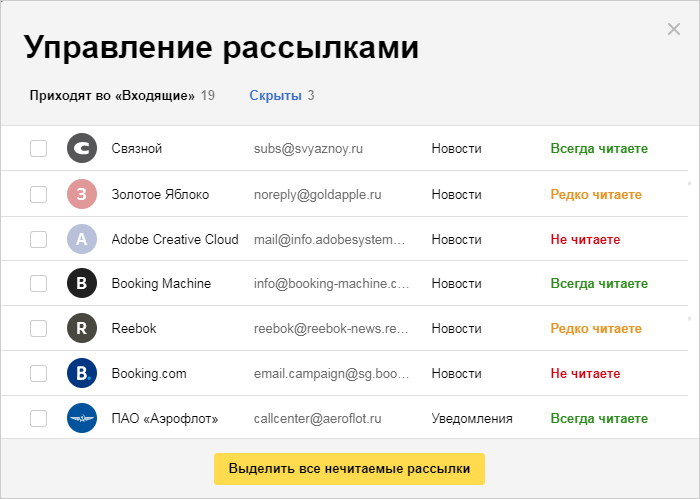Viewport: 700px width, 499px height.
Task: Click the Booking.com sender name
Action: tap(149, 373)
